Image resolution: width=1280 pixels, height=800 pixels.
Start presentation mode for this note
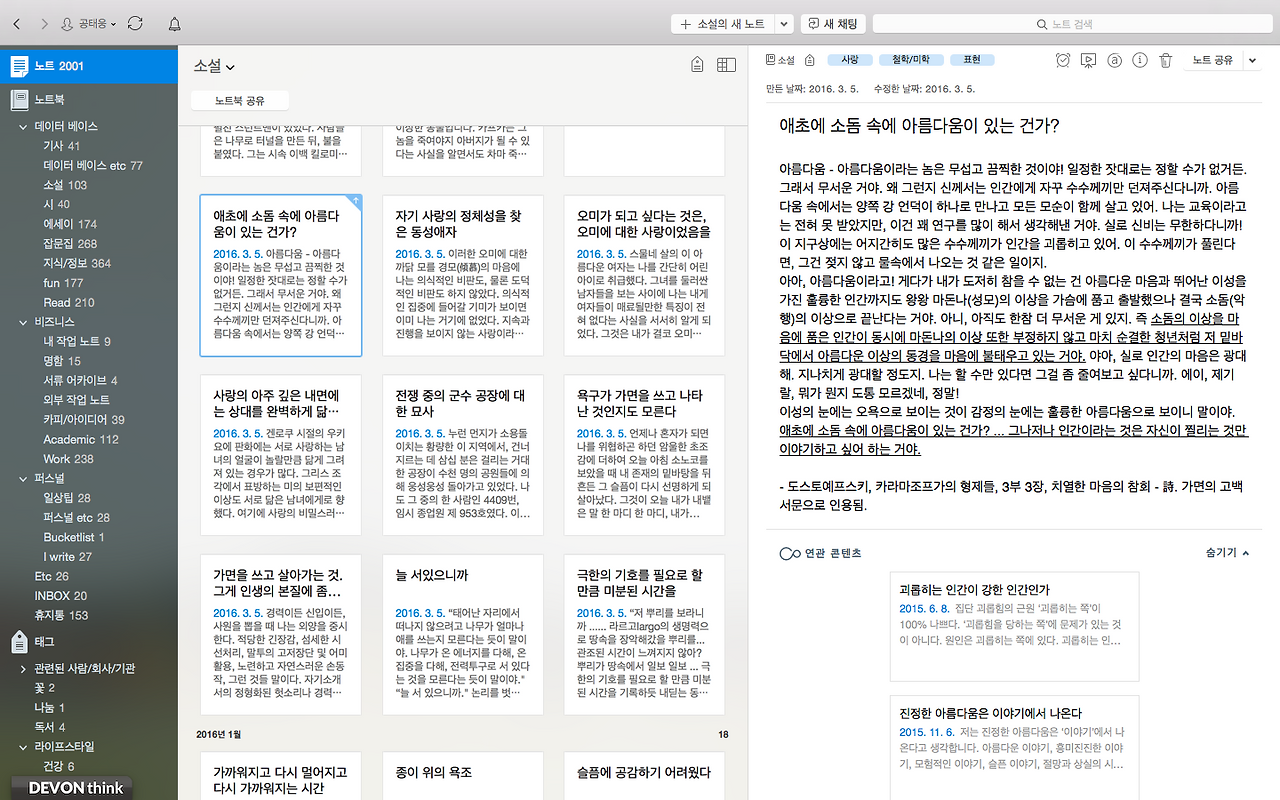coord(1089,61)
